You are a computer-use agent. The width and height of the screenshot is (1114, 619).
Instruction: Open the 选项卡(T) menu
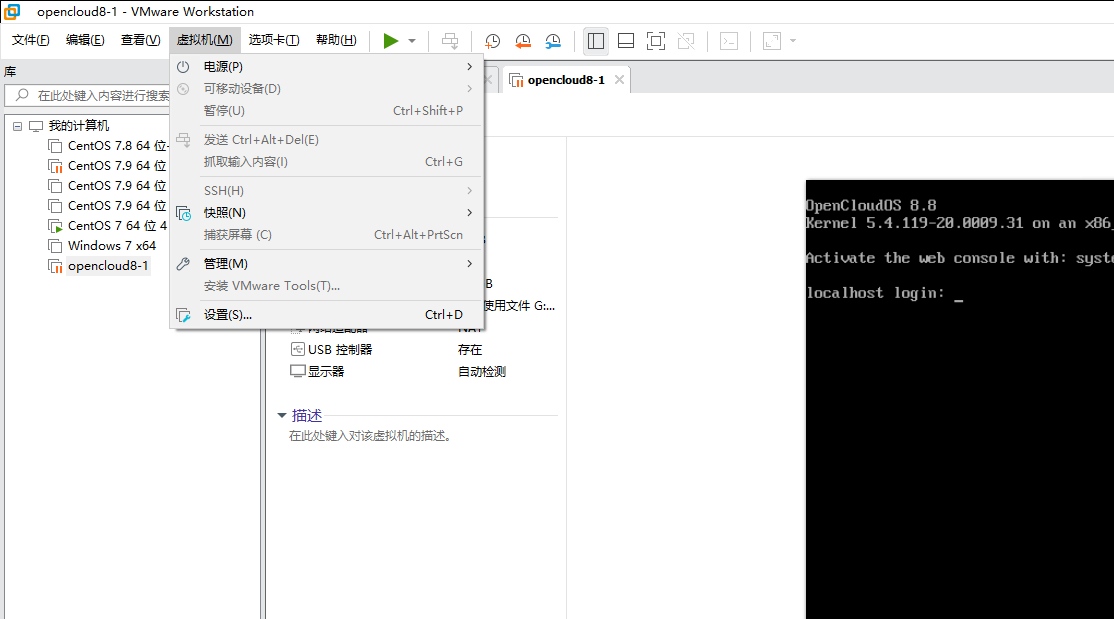(274, 40)
